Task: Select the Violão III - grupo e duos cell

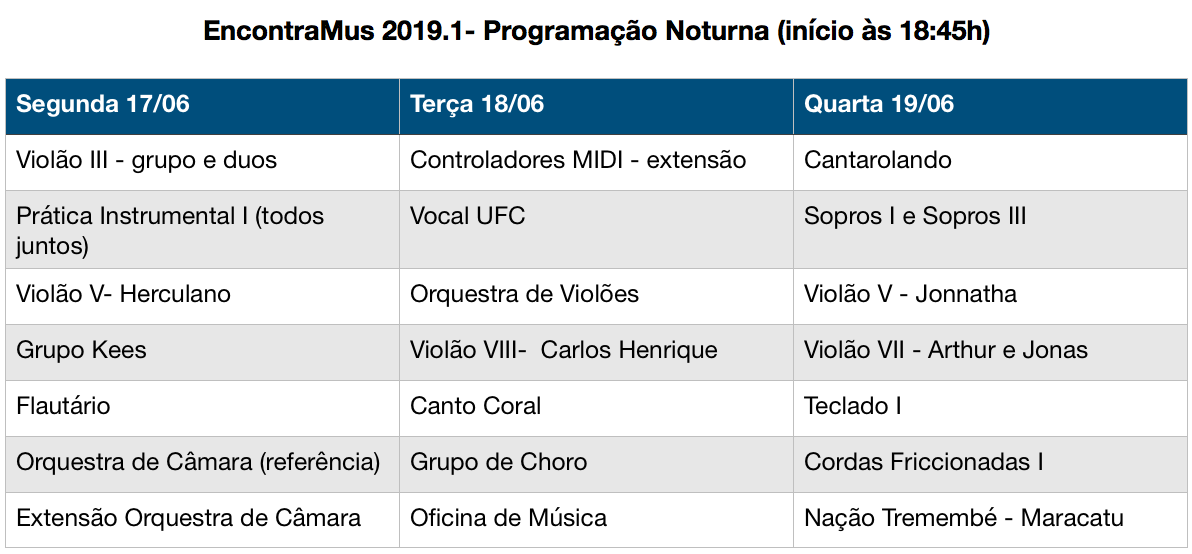Action: click(x=202, y=162)
